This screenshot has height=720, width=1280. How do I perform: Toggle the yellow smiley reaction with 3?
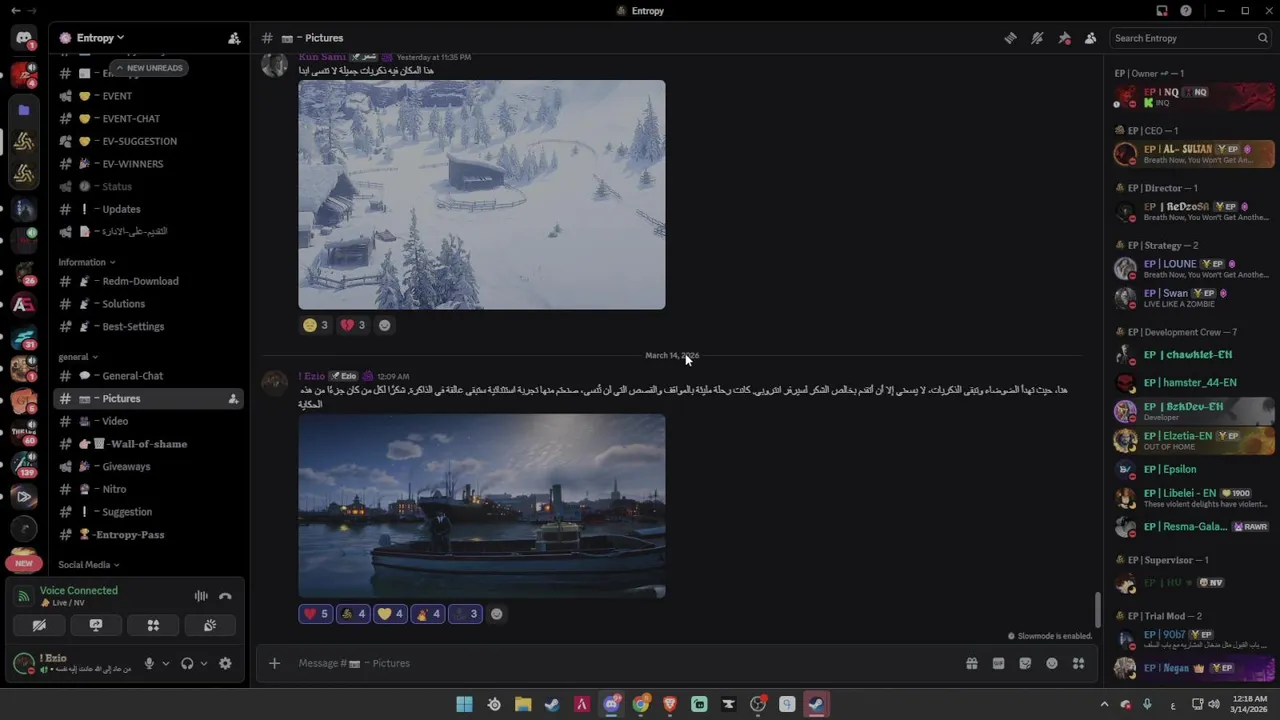tap(315, 325)
